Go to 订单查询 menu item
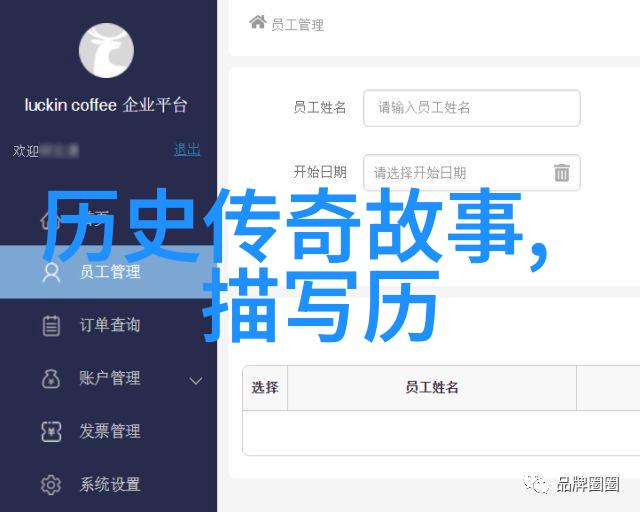 pos(108,325)
